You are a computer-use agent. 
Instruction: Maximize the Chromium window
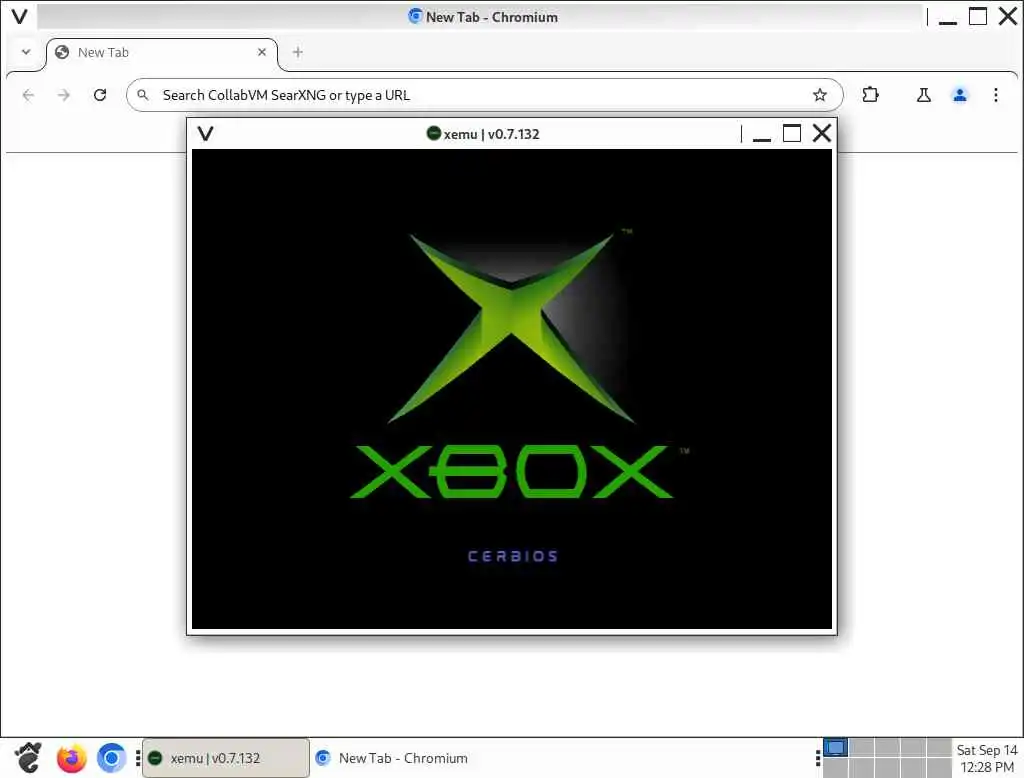(x=978, y=16)
